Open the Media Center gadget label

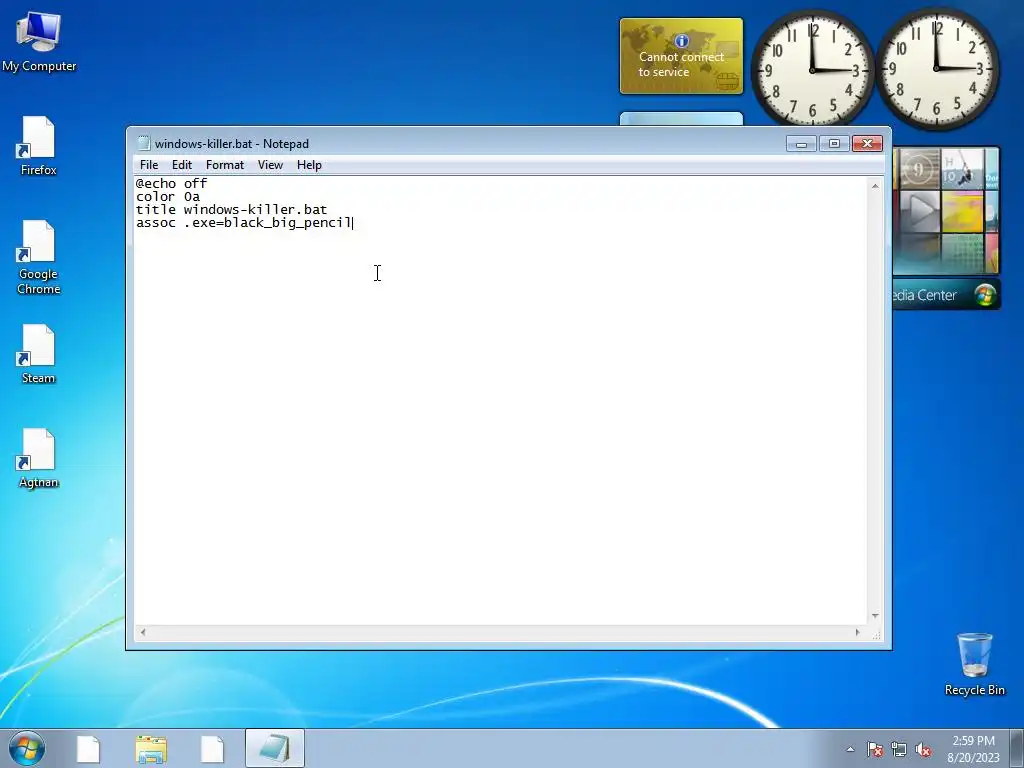pos(924,295)
